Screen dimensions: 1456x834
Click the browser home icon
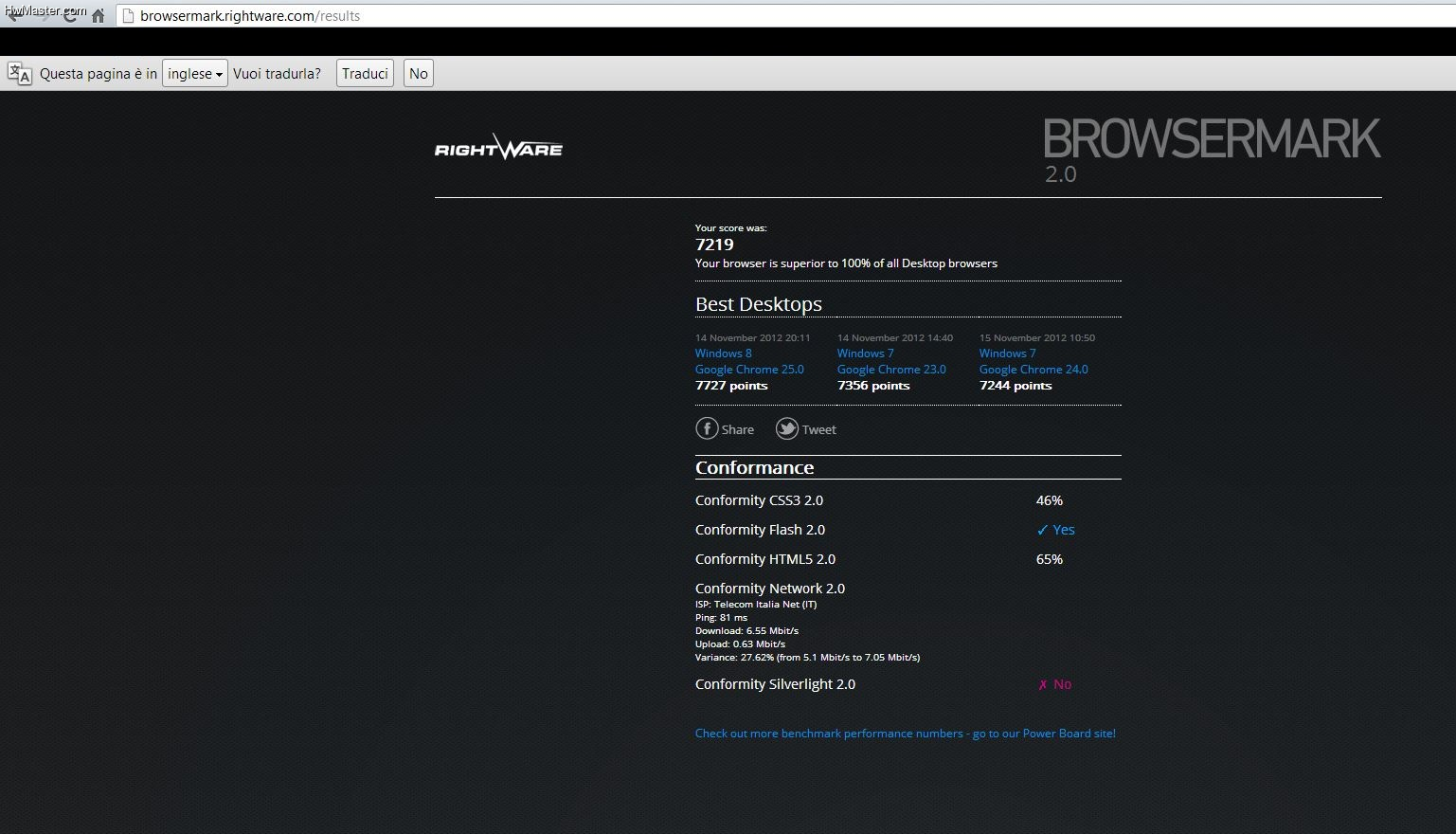pyautogui.click(x=98, y=16)
